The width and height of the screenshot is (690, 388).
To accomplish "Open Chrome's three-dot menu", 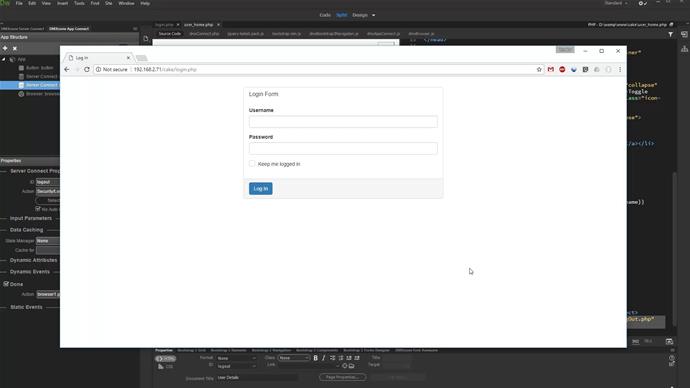I will pos(620,70).
